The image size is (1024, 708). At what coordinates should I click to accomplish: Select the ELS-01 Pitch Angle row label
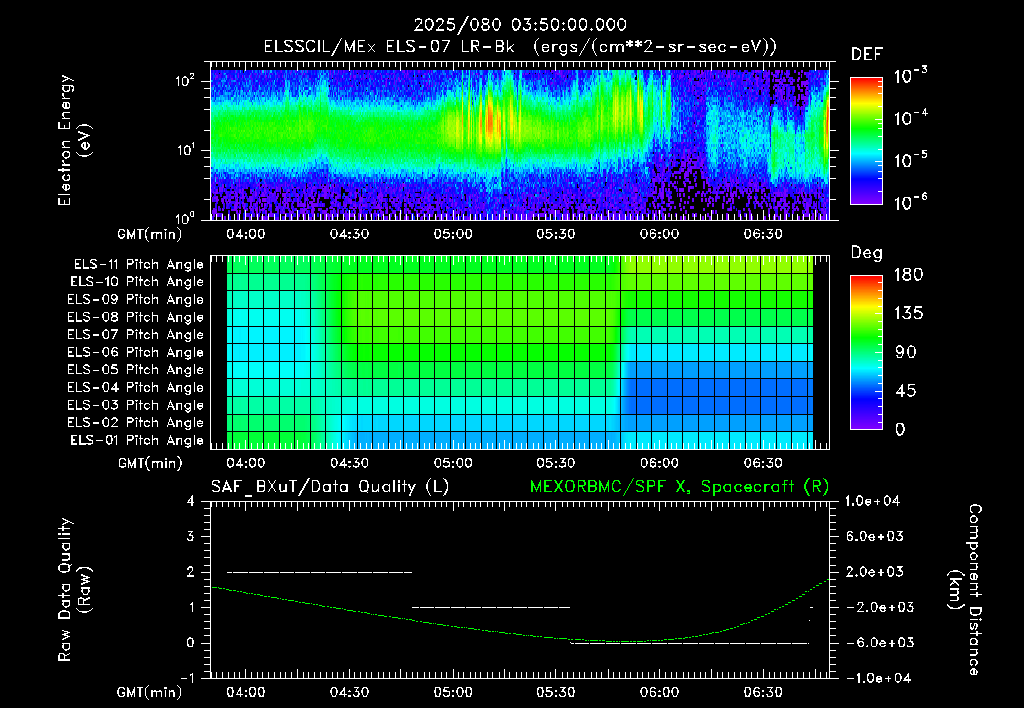click(x=137, y=440)
